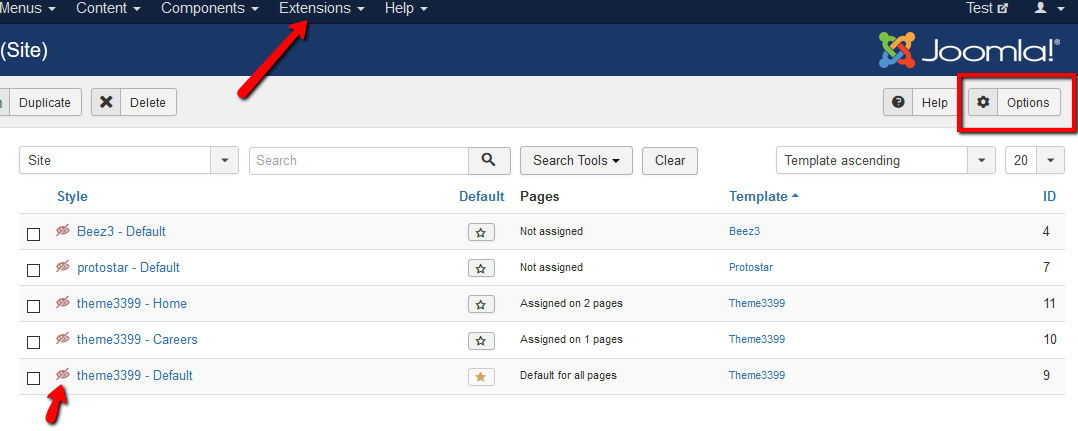
Task: Open the list limit dropdown showing 20
Action: point(1034,160)
